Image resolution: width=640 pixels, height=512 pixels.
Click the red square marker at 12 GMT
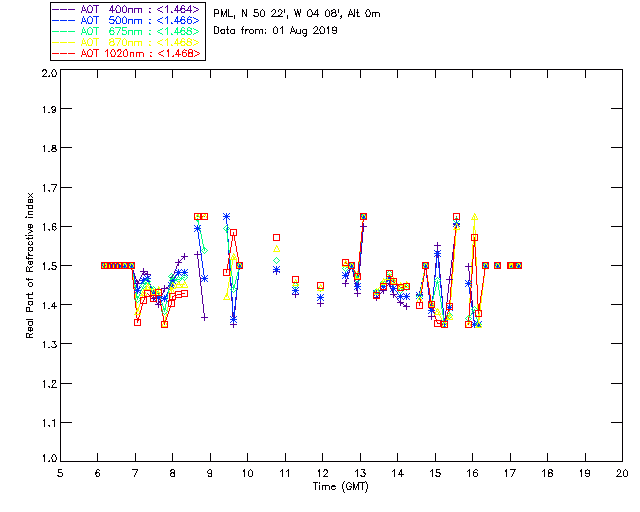pyautogui.click(x=321, y=285)
